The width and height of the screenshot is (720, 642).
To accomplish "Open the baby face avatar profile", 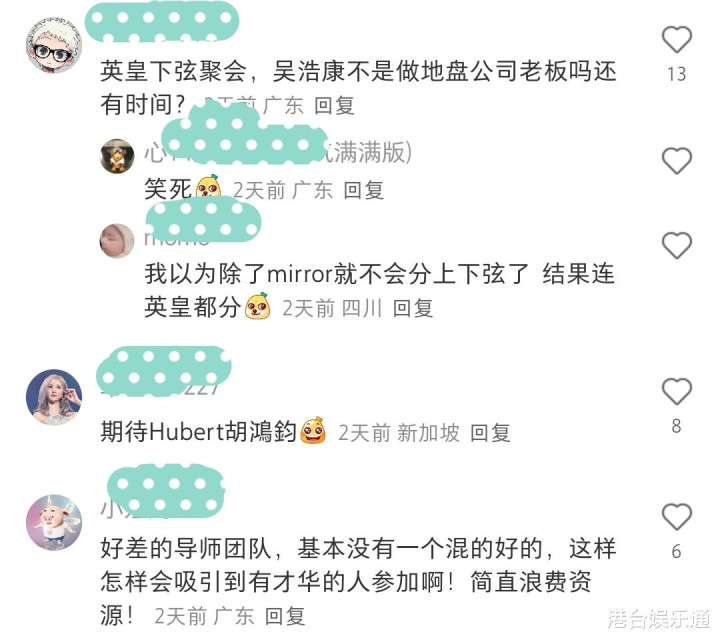I will pos(117,241).
